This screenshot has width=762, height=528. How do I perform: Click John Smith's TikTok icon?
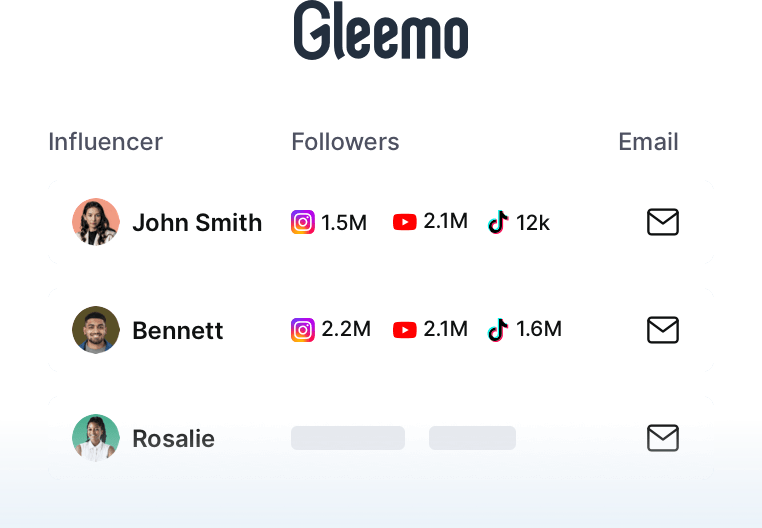click(x=498, y=222)
